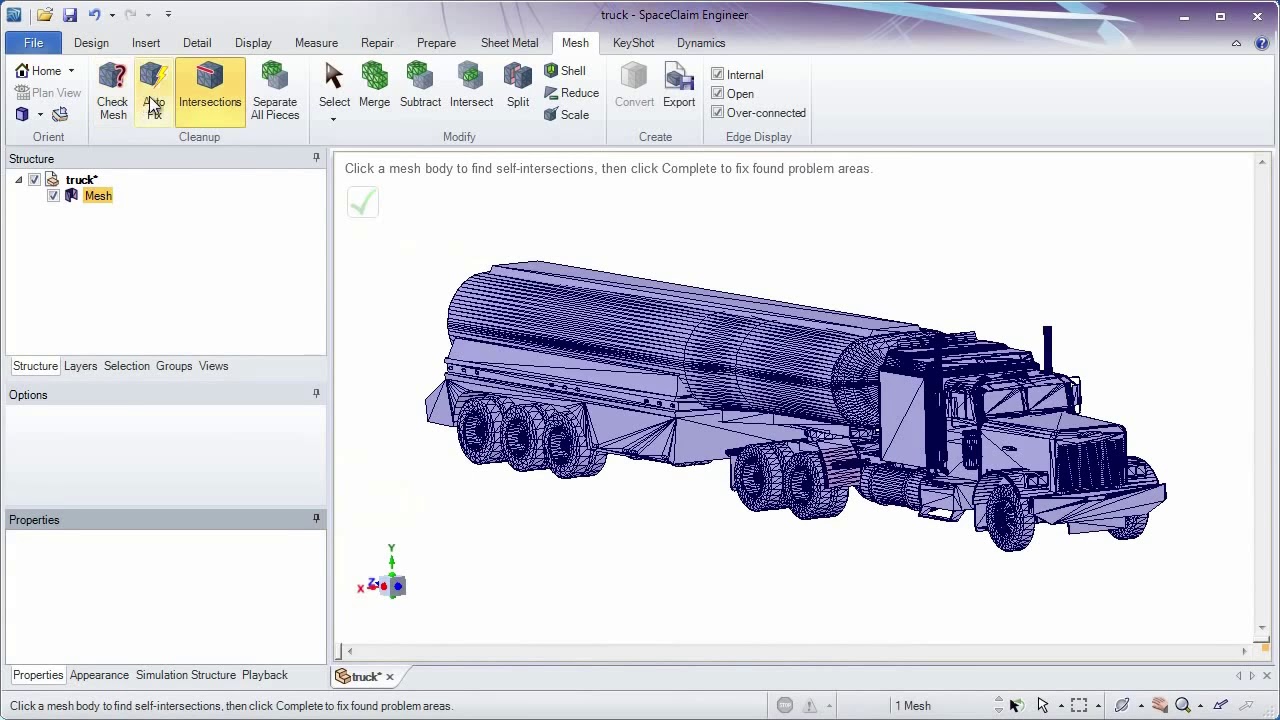This screenshot has height=720, width=1280.
Task: Open a file using the folder icon
Action: tap(45, 15)
